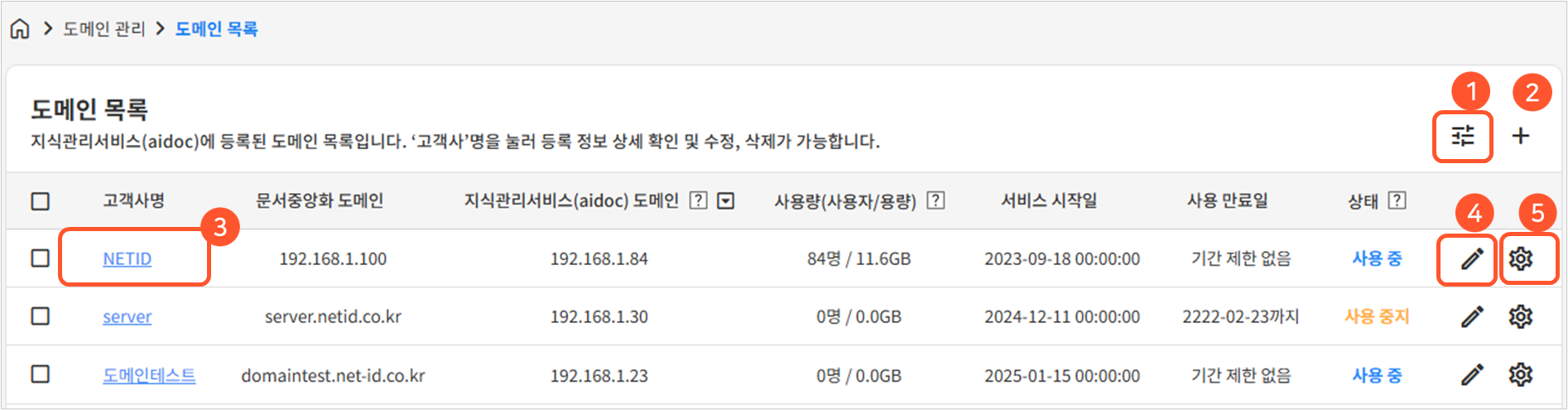
Task: Go to 도메인 관리 in breadcrumb
Action: pyautogui.click(x=104, y=29)
